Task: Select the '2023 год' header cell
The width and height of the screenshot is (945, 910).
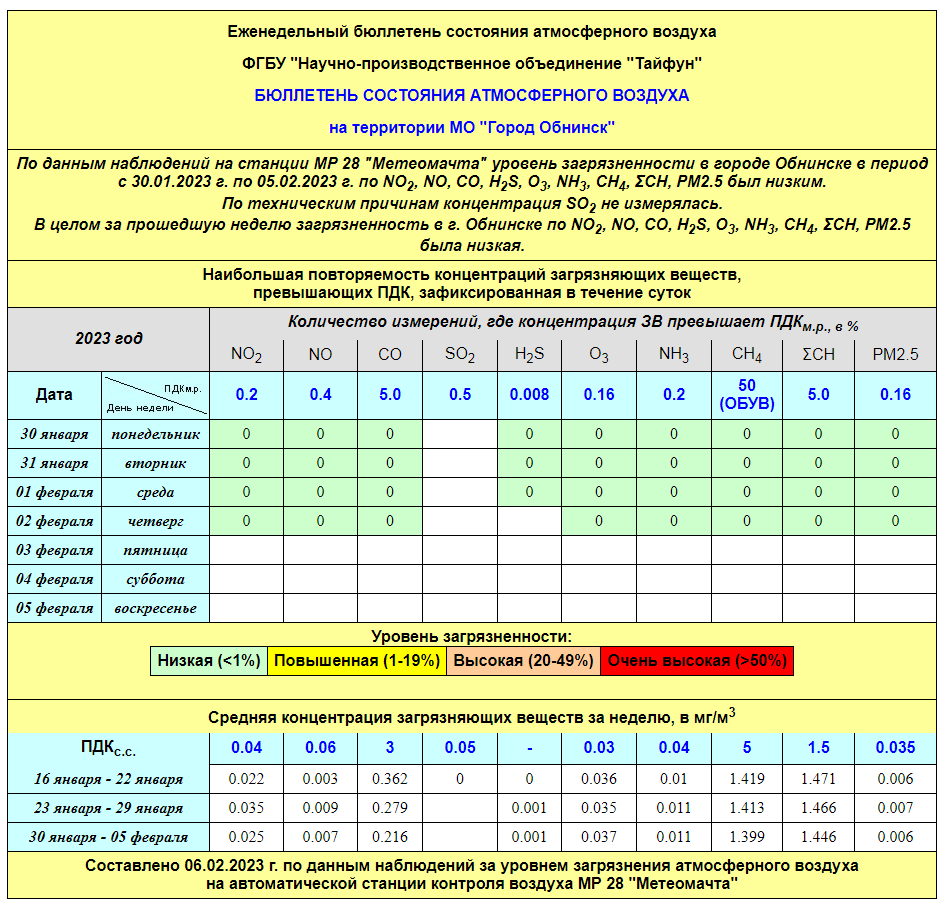Action: (x=109, y=338)
